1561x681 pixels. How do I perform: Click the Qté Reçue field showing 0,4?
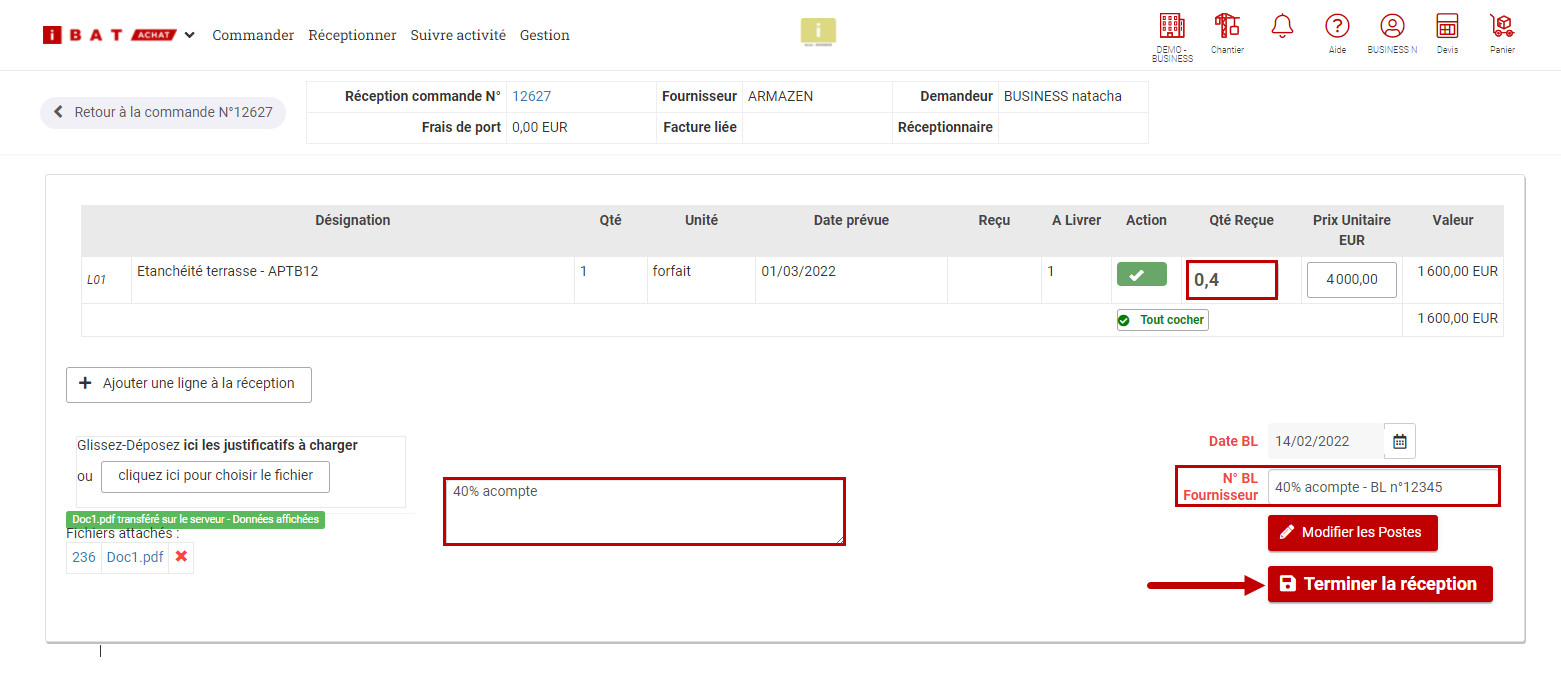[x=1231, y=280]
